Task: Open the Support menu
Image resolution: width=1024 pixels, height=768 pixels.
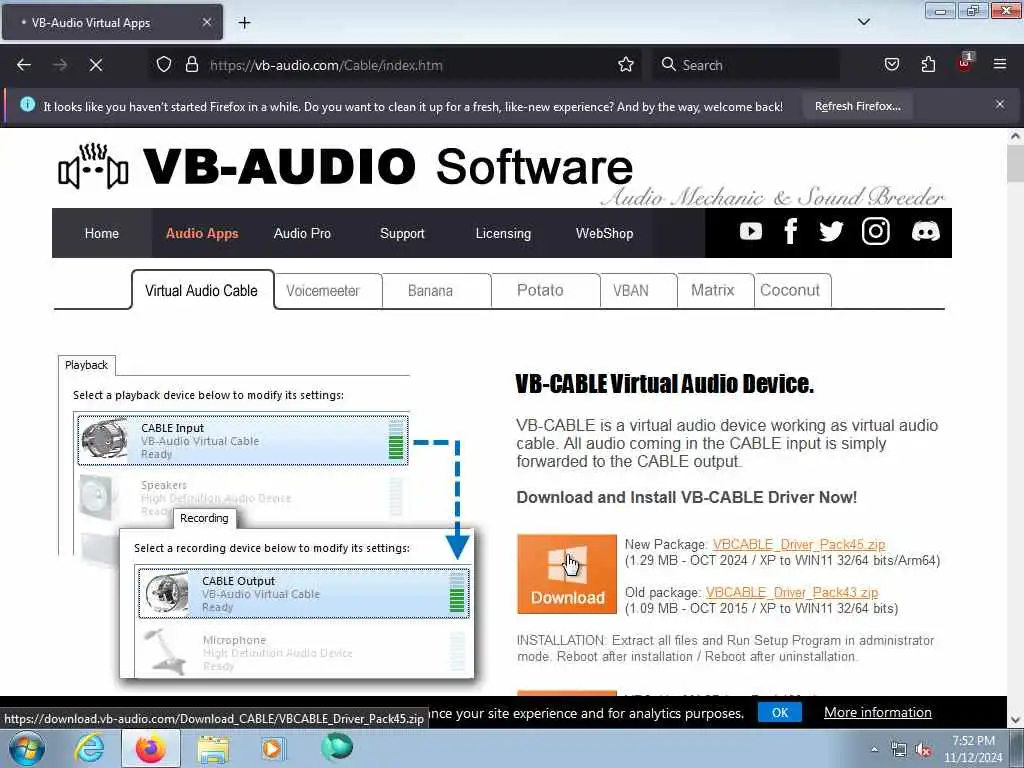Action: pos(402,233)
